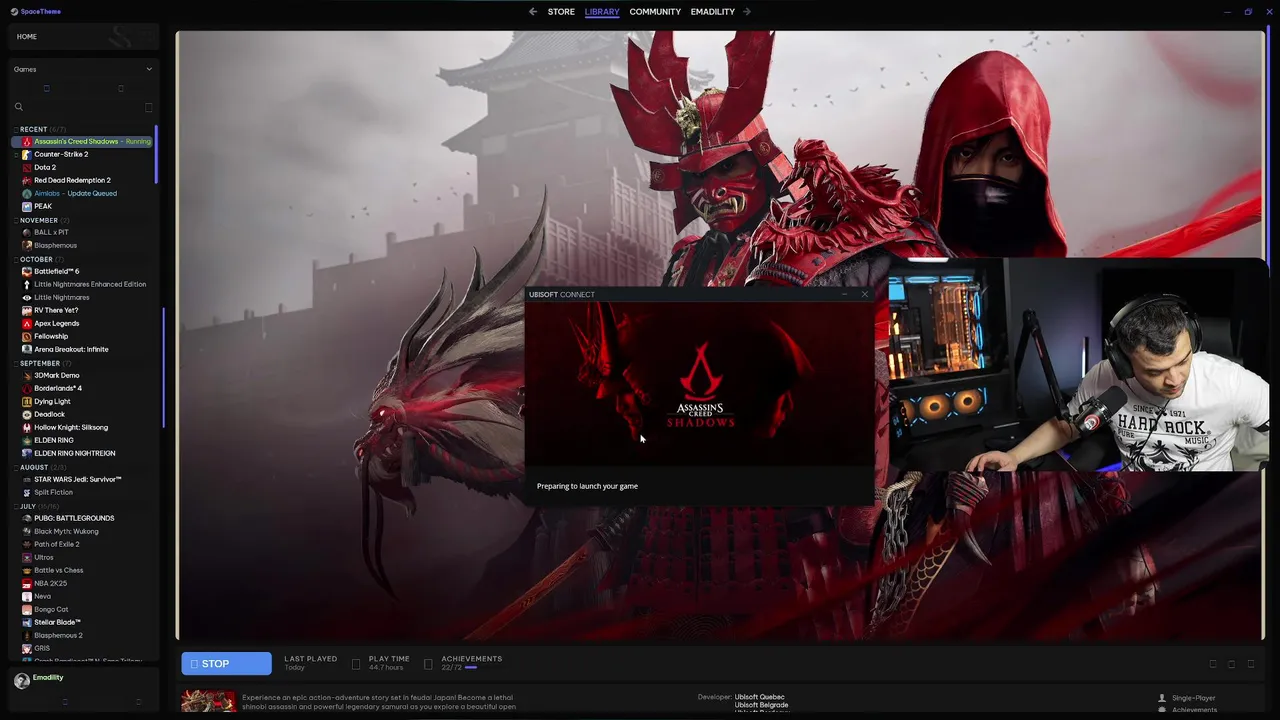1280x720 pixels.
Task: Click the Assassin's Creed Shadows description thumbnail
Action: (x=209, y=701)
